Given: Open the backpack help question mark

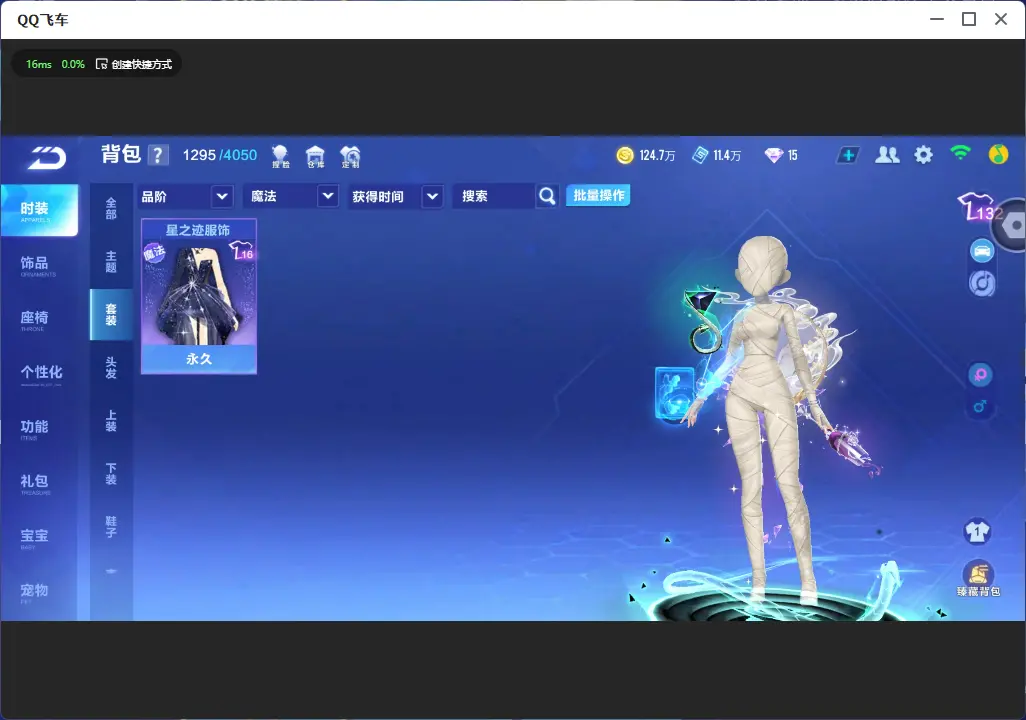Looking at the screenshot, I should [x=158, y=155].
